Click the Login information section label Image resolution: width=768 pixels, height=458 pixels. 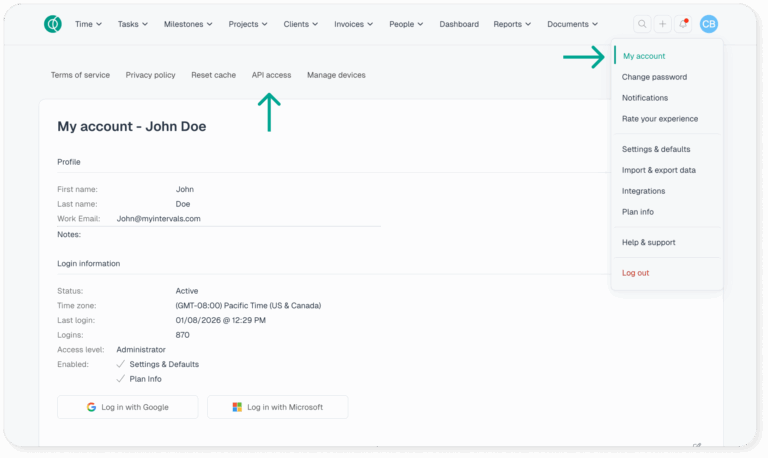[x=89, y=264]
